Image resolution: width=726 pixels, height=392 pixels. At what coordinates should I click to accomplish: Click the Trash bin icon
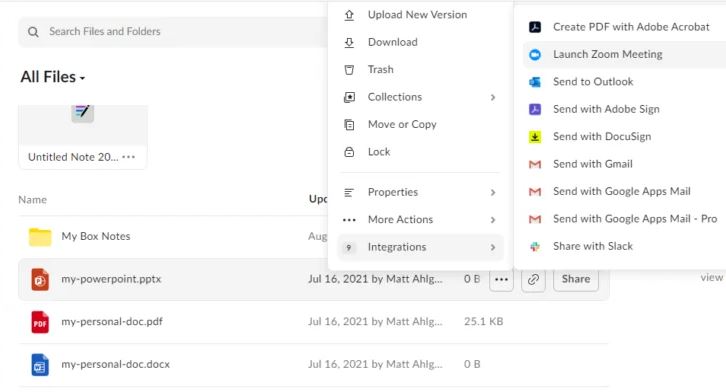[349, 70]
